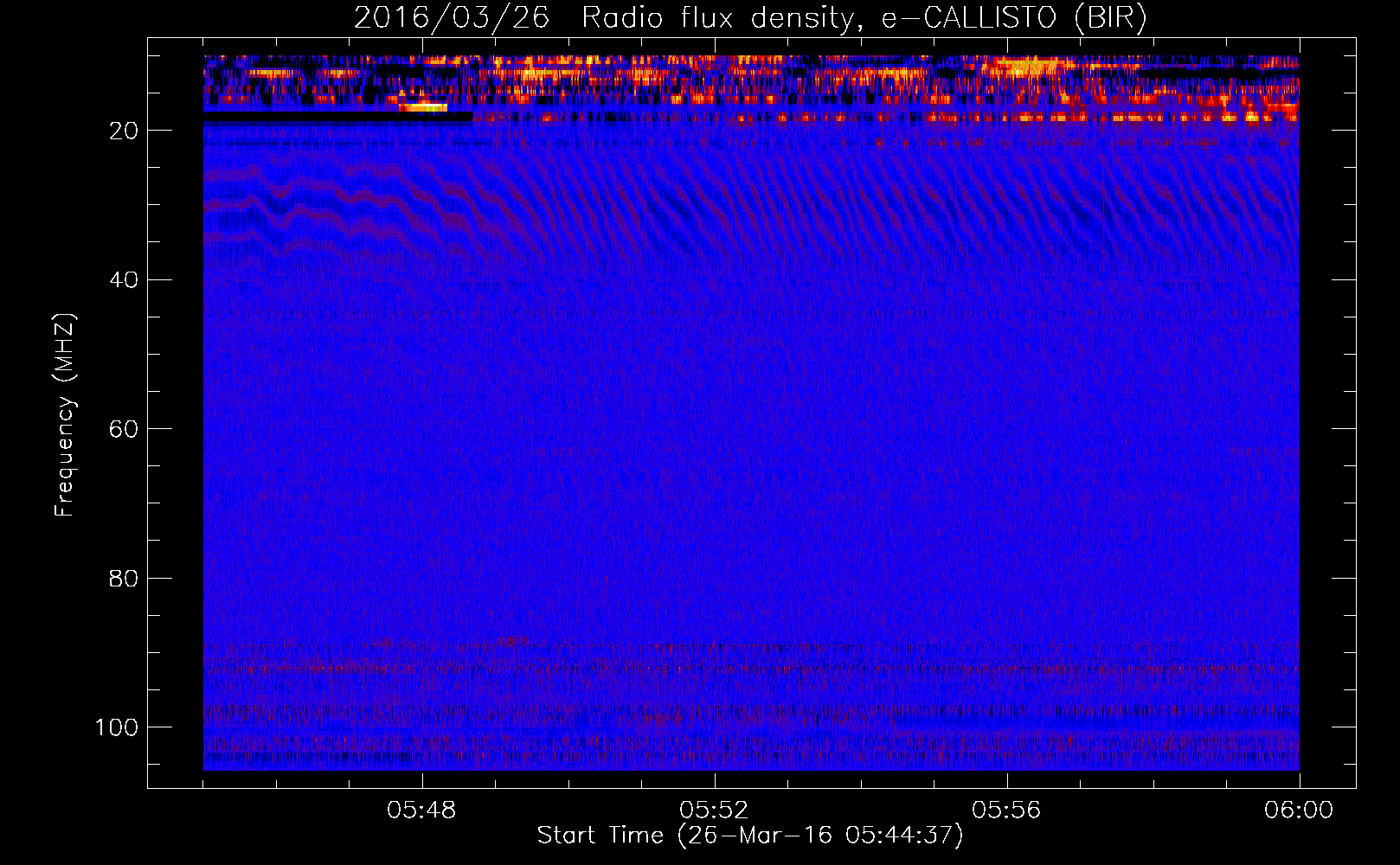Click the '05:52' time tick label
1400x865 pixels.
click(x=714, y=811)
